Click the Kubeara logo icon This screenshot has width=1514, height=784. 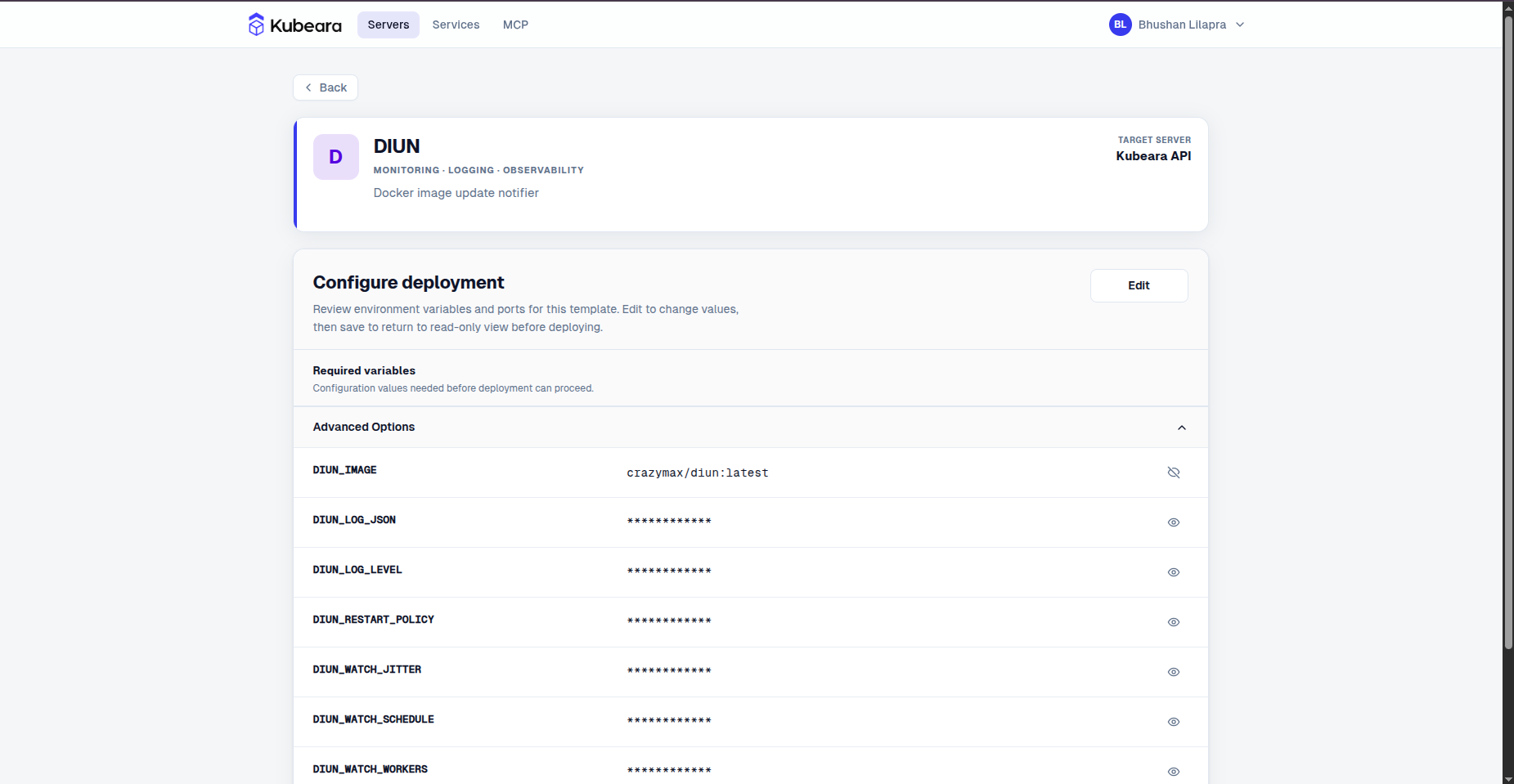[x=256, y=25]
